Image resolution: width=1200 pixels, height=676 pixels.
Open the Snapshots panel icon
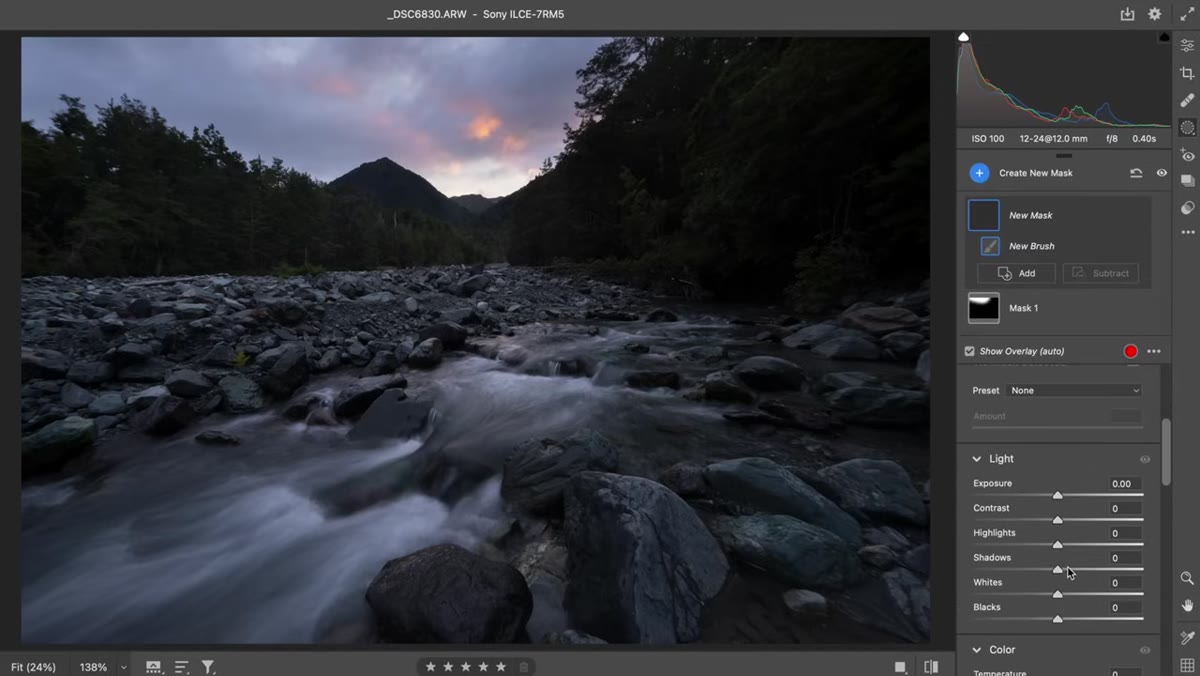[x=1187, y=181]
